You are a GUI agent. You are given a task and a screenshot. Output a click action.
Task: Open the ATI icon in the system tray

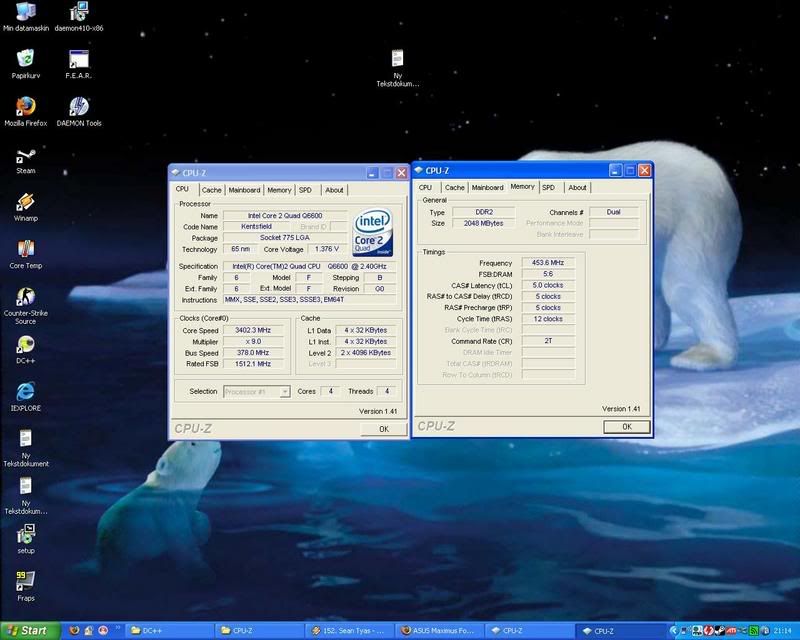pyautogui.click(x=731, y=631)
